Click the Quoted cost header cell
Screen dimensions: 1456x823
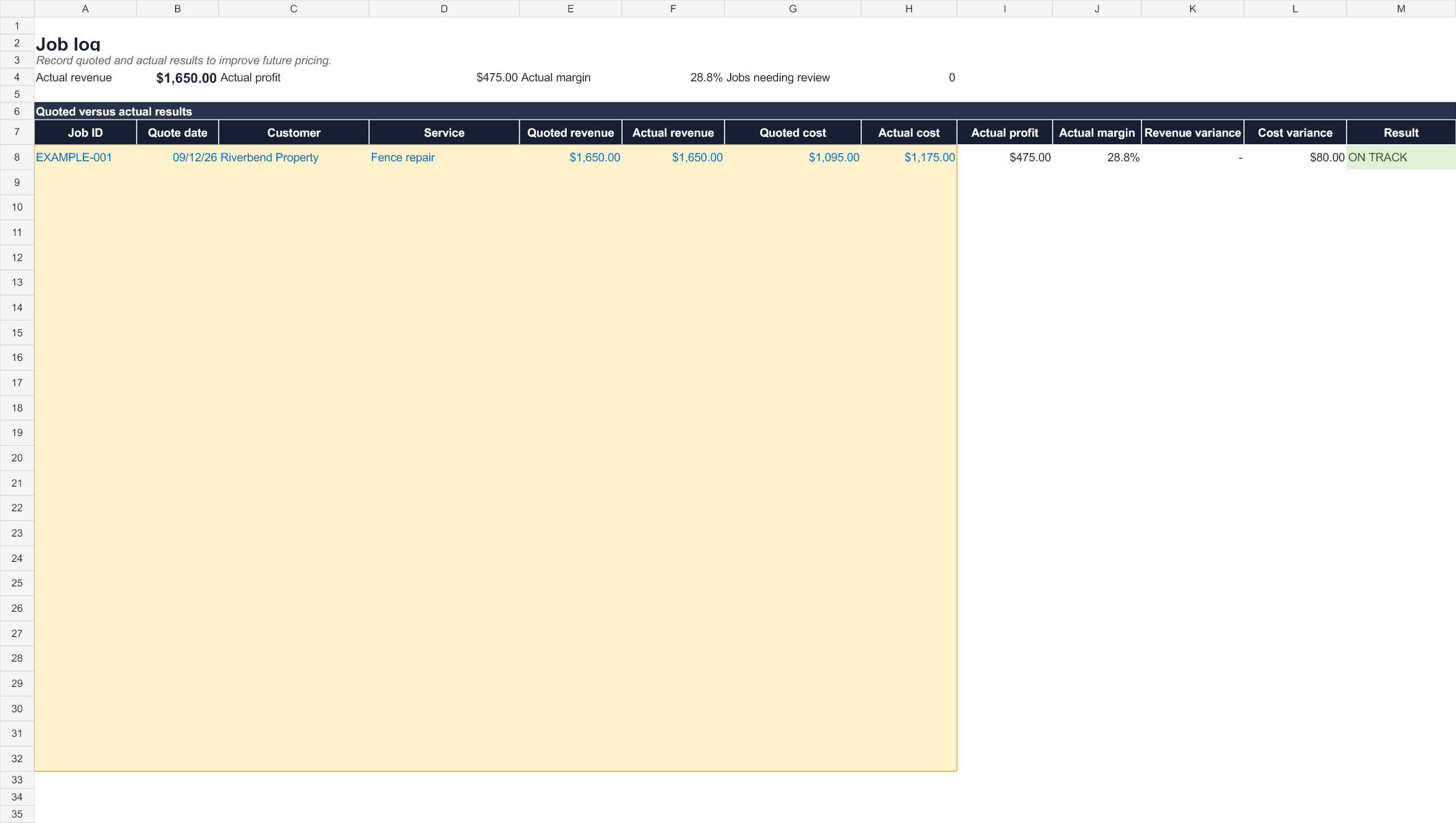click(x=793, y=133)
